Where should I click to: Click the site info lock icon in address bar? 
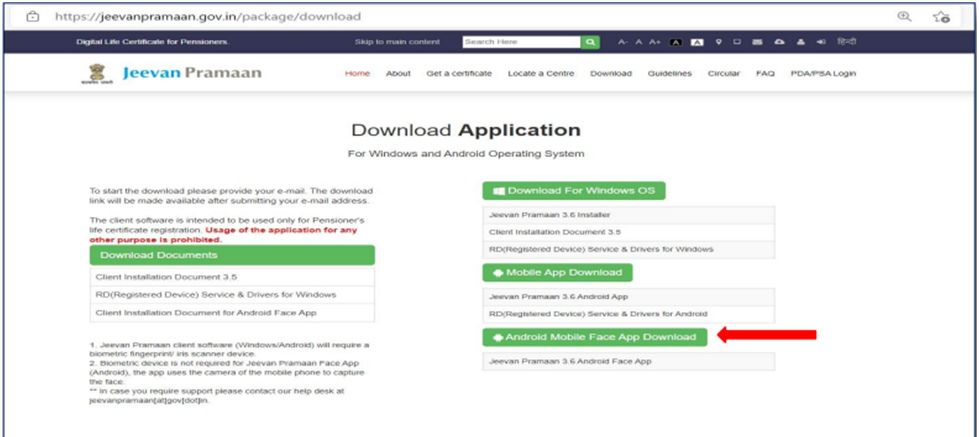coord(32,17)
